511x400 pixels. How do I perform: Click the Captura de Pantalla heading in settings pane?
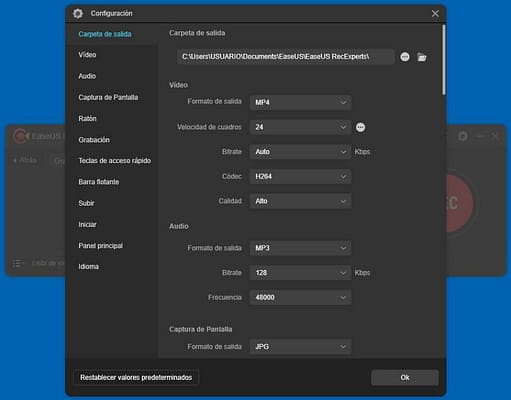pyautogui.click(x=200, y=329)
